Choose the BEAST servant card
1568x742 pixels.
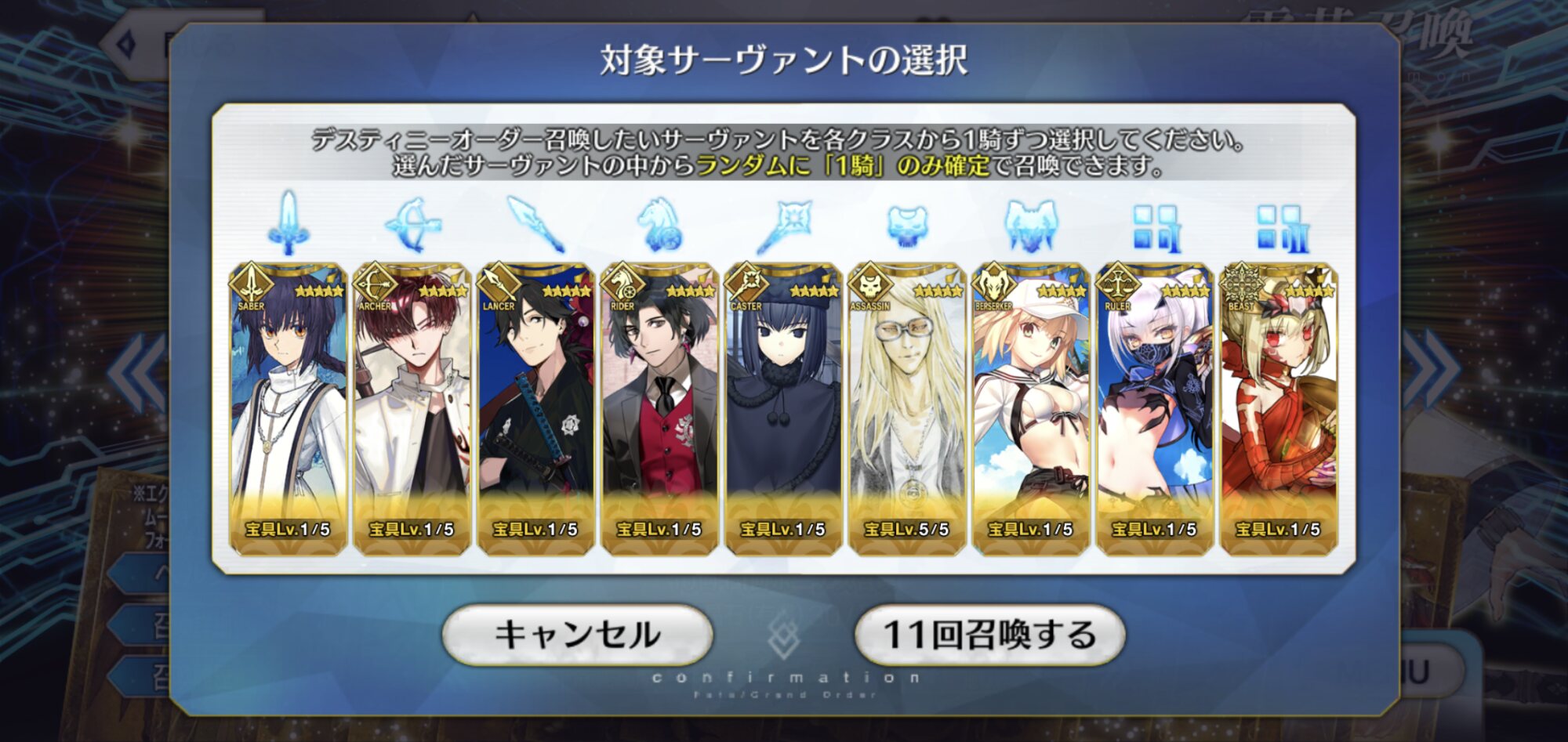pyautogui.click(x=1279, y=410)
